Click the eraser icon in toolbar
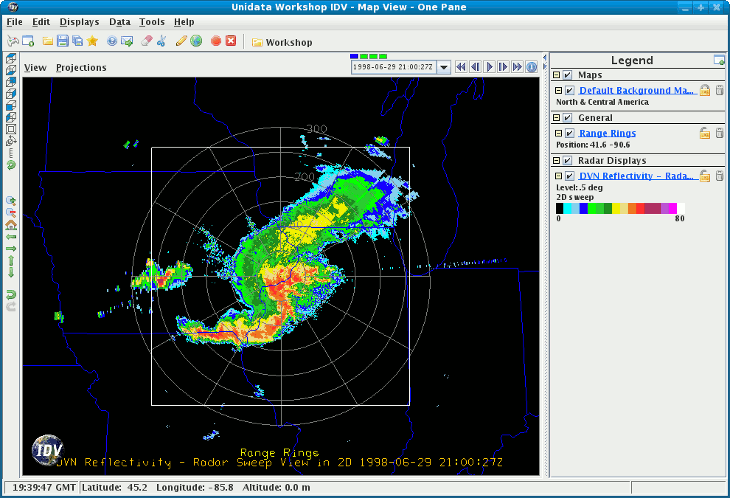This screenshot has height=498, width=730. (x=146, y=42)
